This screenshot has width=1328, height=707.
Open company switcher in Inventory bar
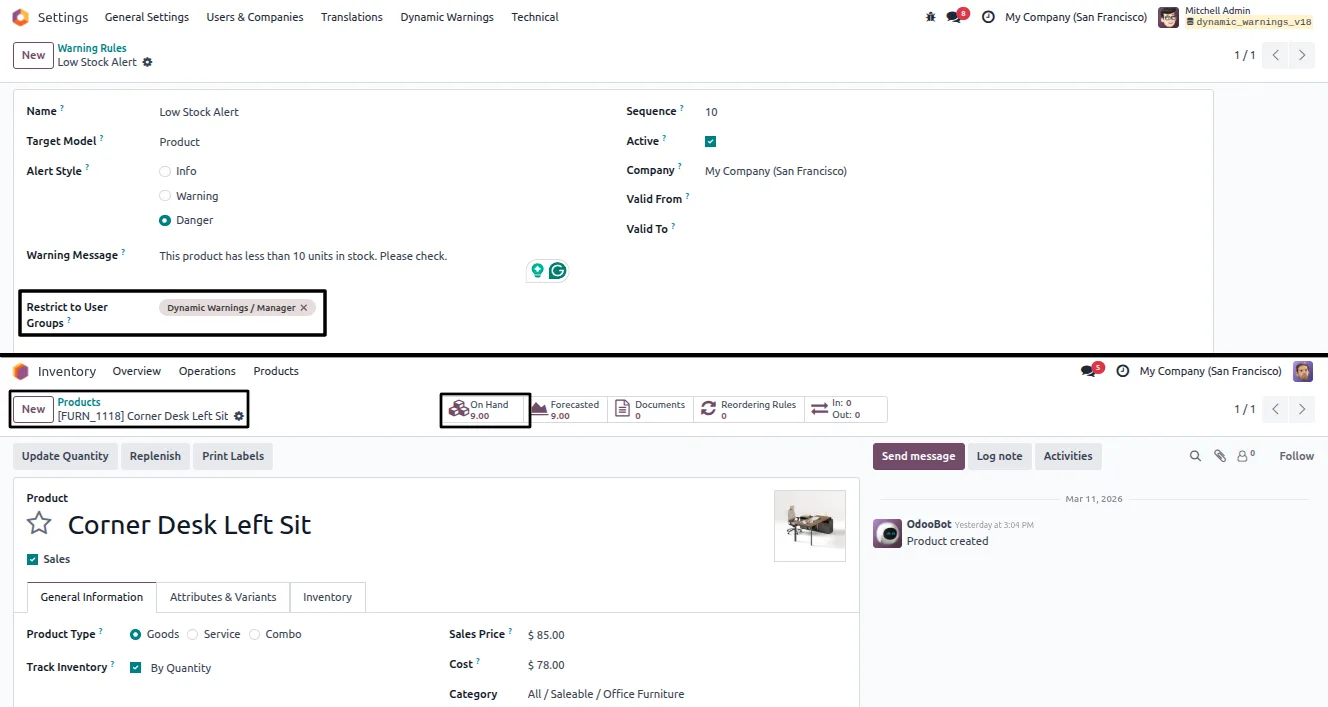click(x=1211, y=371)
